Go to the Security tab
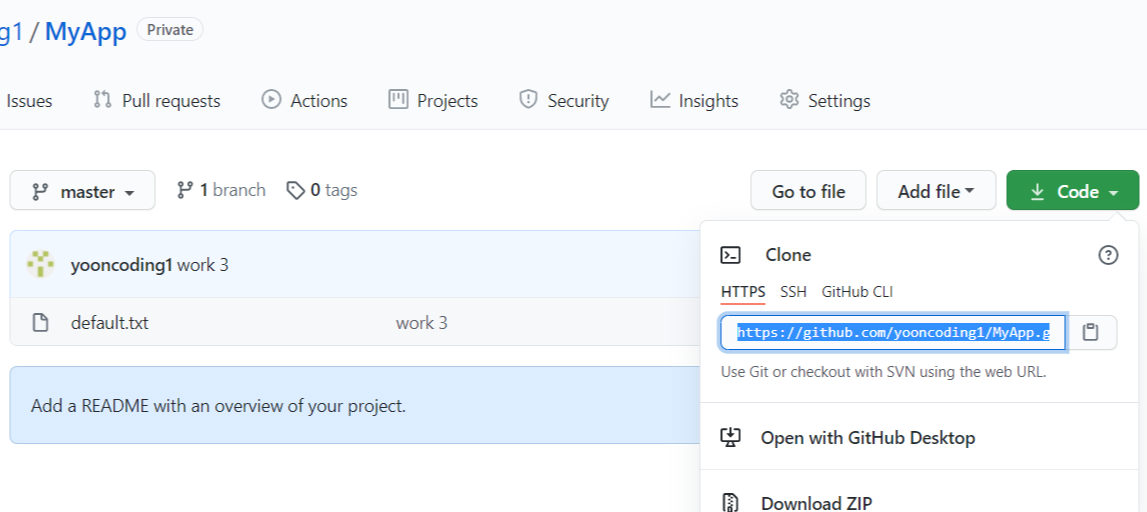The width and height of the screenshot is (1147, 512). [x=563, y=100]
